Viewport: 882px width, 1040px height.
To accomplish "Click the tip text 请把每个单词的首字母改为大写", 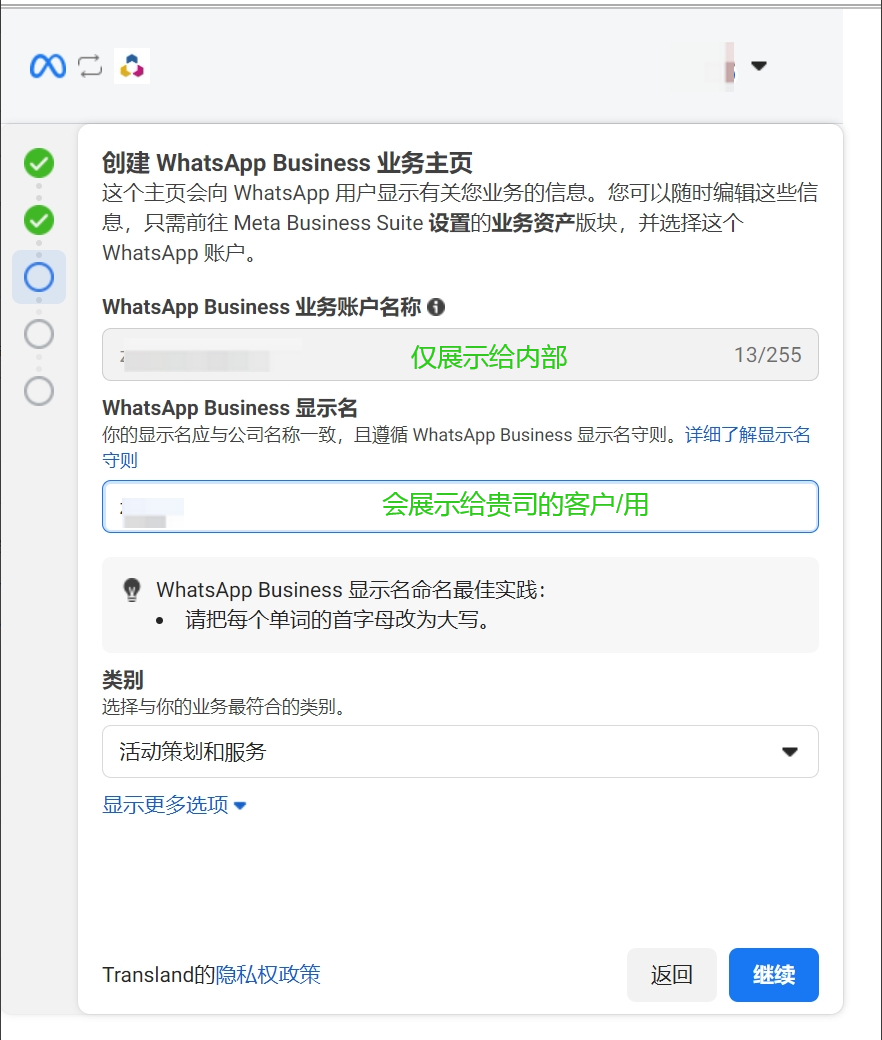I will coord(338,619).
